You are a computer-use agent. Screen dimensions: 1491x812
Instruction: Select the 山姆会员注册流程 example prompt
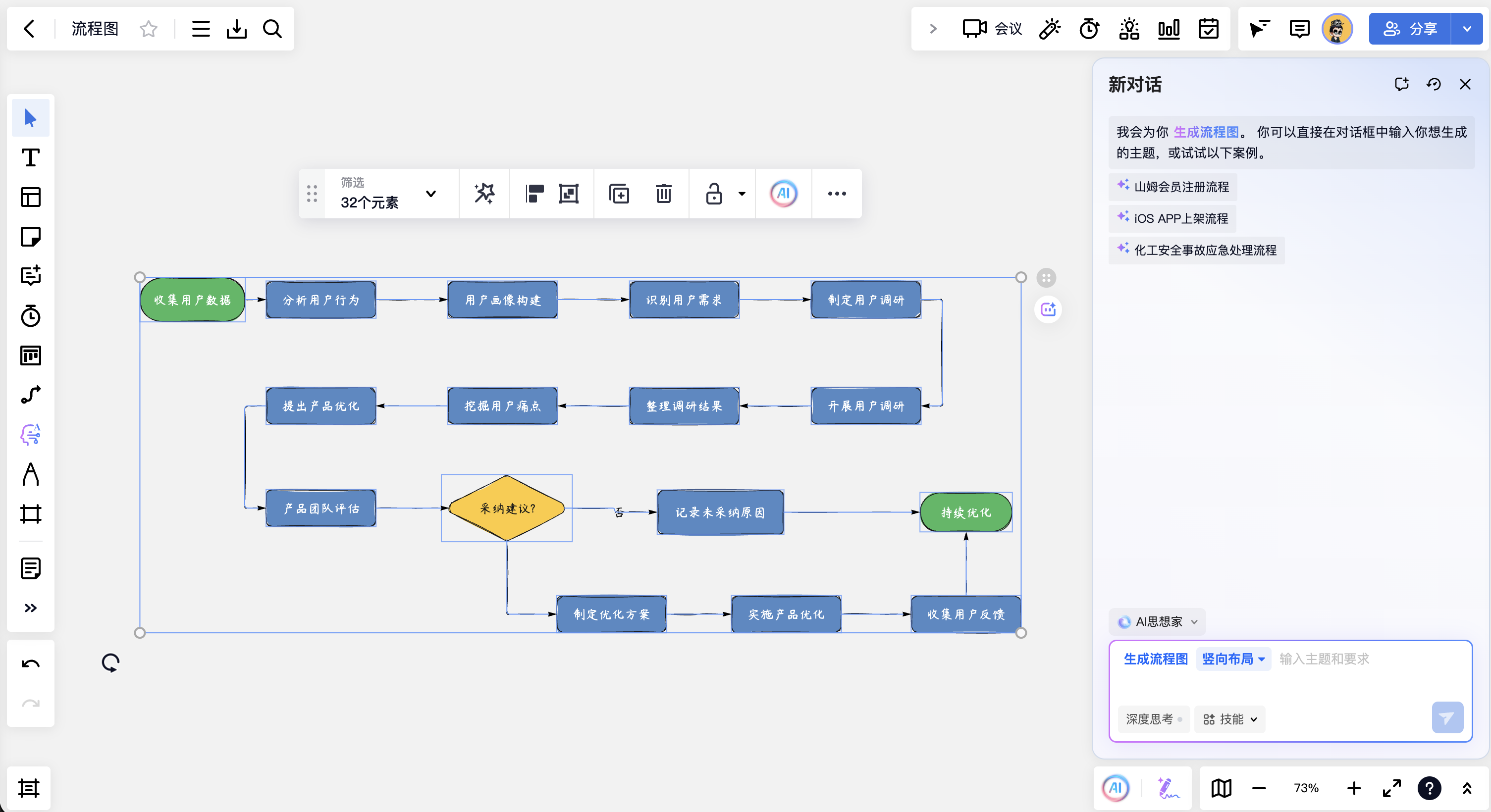click(1173, 187)
